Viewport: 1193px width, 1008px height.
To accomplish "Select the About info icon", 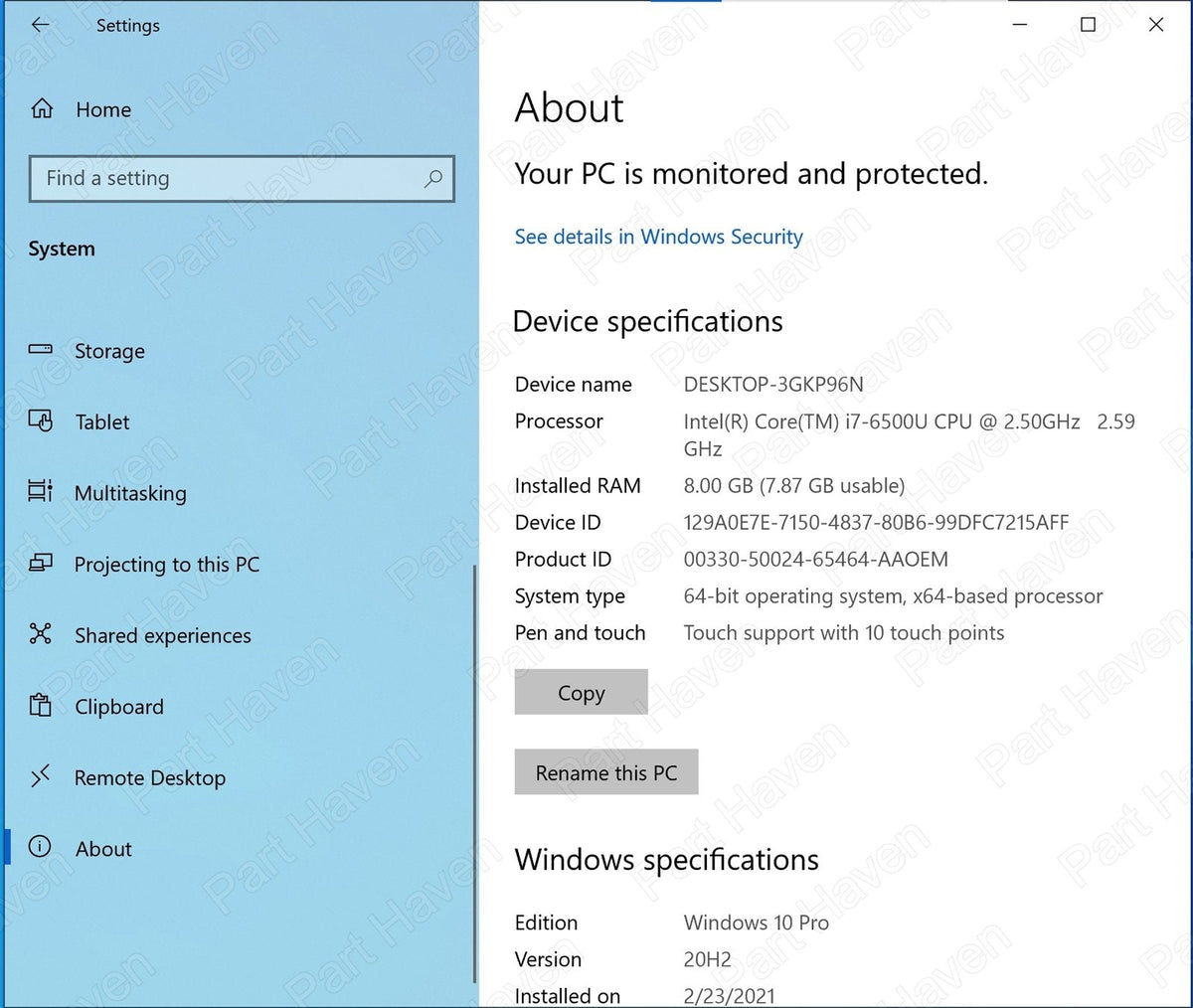I will [x=41, y=848].
